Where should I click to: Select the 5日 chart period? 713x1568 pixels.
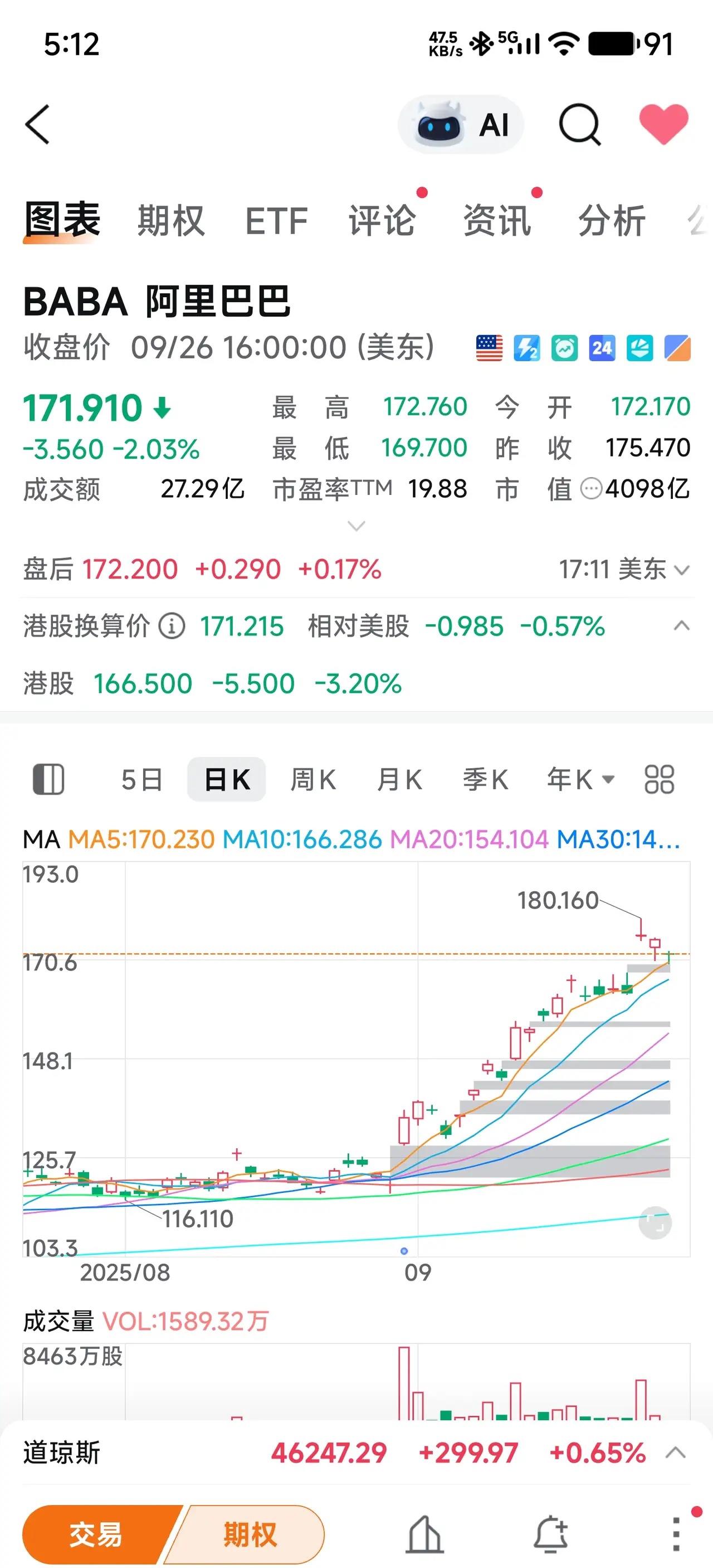[141, 780]
